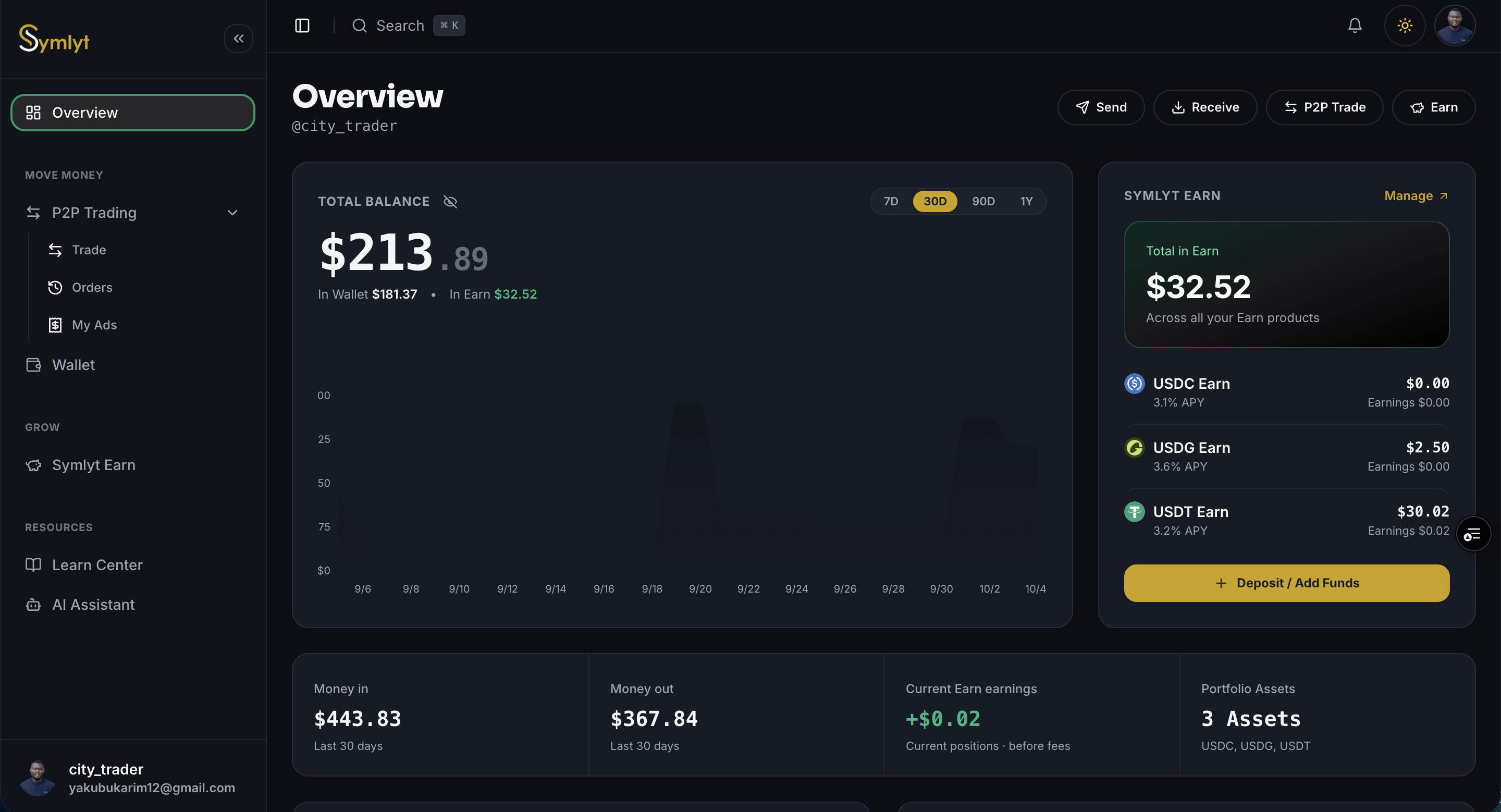Click the Send button
The image size is (1501, 812).
[1101, 107]
